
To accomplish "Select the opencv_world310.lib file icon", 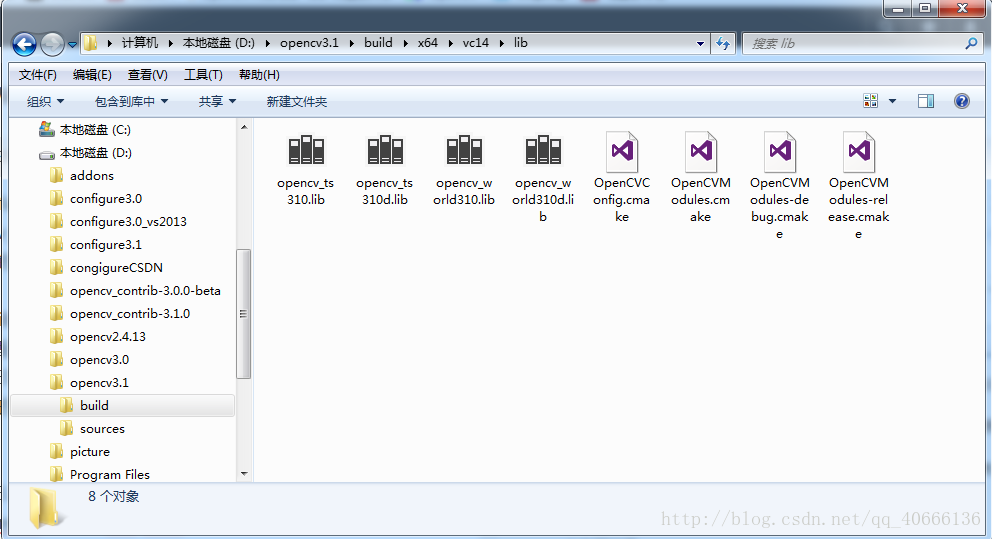I will (x=464, y=151).
